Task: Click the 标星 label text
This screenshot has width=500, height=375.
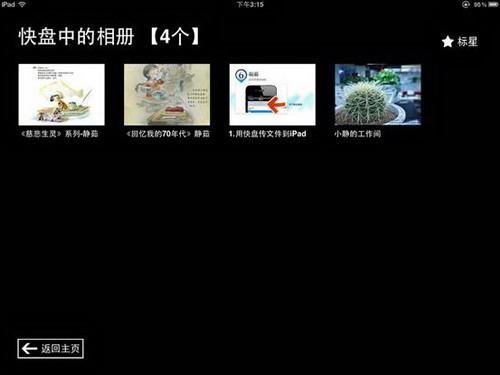Action: pos(467,42)
